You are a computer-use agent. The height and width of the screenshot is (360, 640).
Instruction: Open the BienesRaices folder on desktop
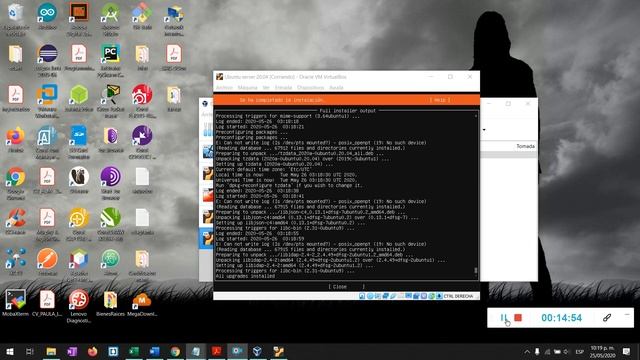(111, 303)
